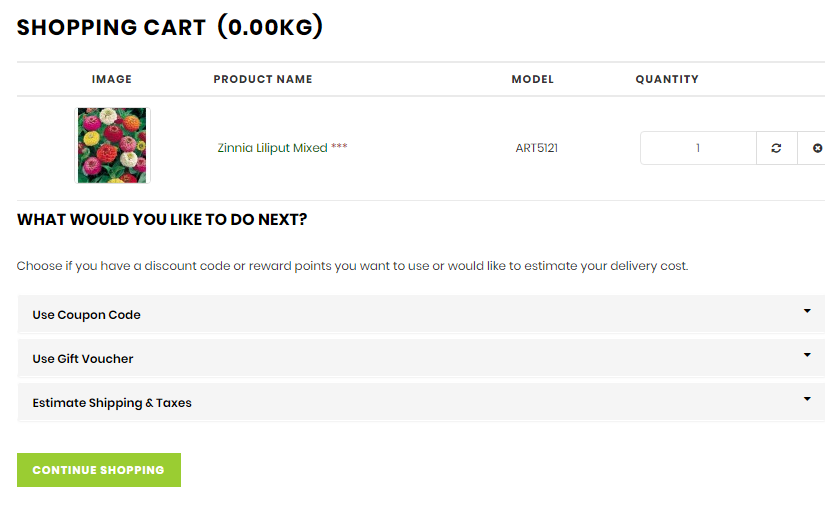Click the refresh icon to update quantity
The image size is (825, 525).
776,148
